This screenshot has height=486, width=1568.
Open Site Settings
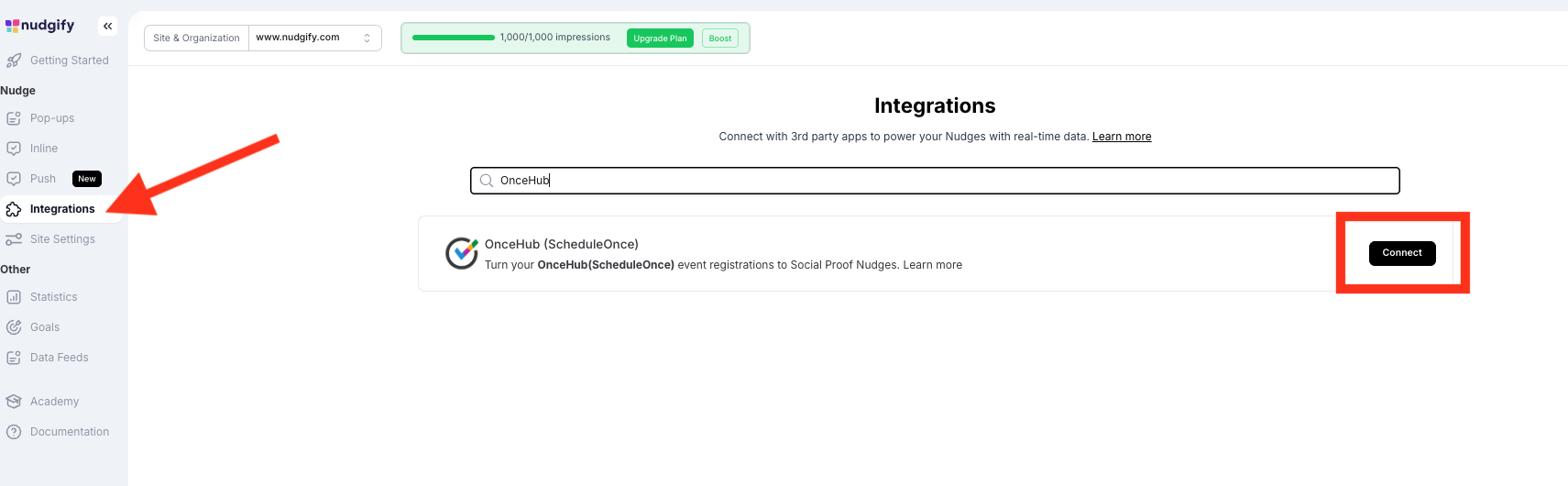62,239
